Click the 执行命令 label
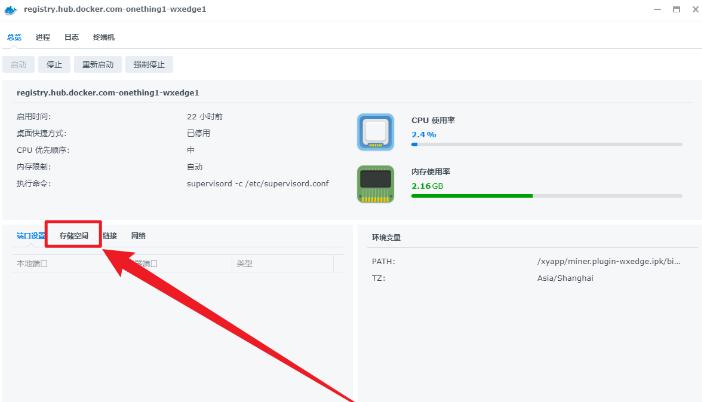The image size is (702, 402). 34,184
